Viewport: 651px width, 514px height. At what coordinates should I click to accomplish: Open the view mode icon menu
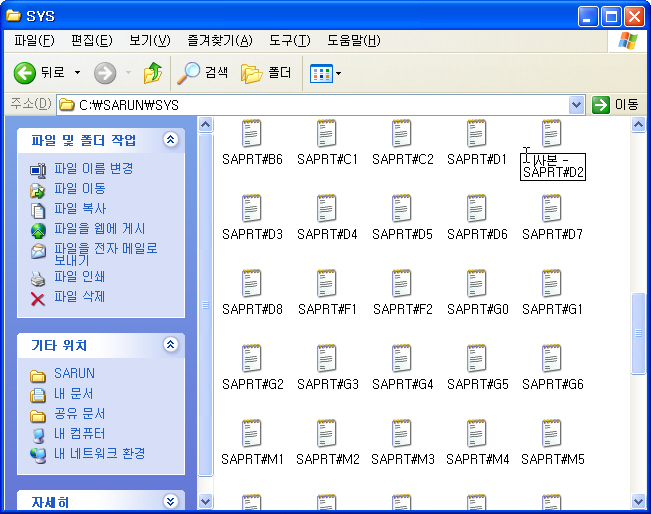(326, 74)
